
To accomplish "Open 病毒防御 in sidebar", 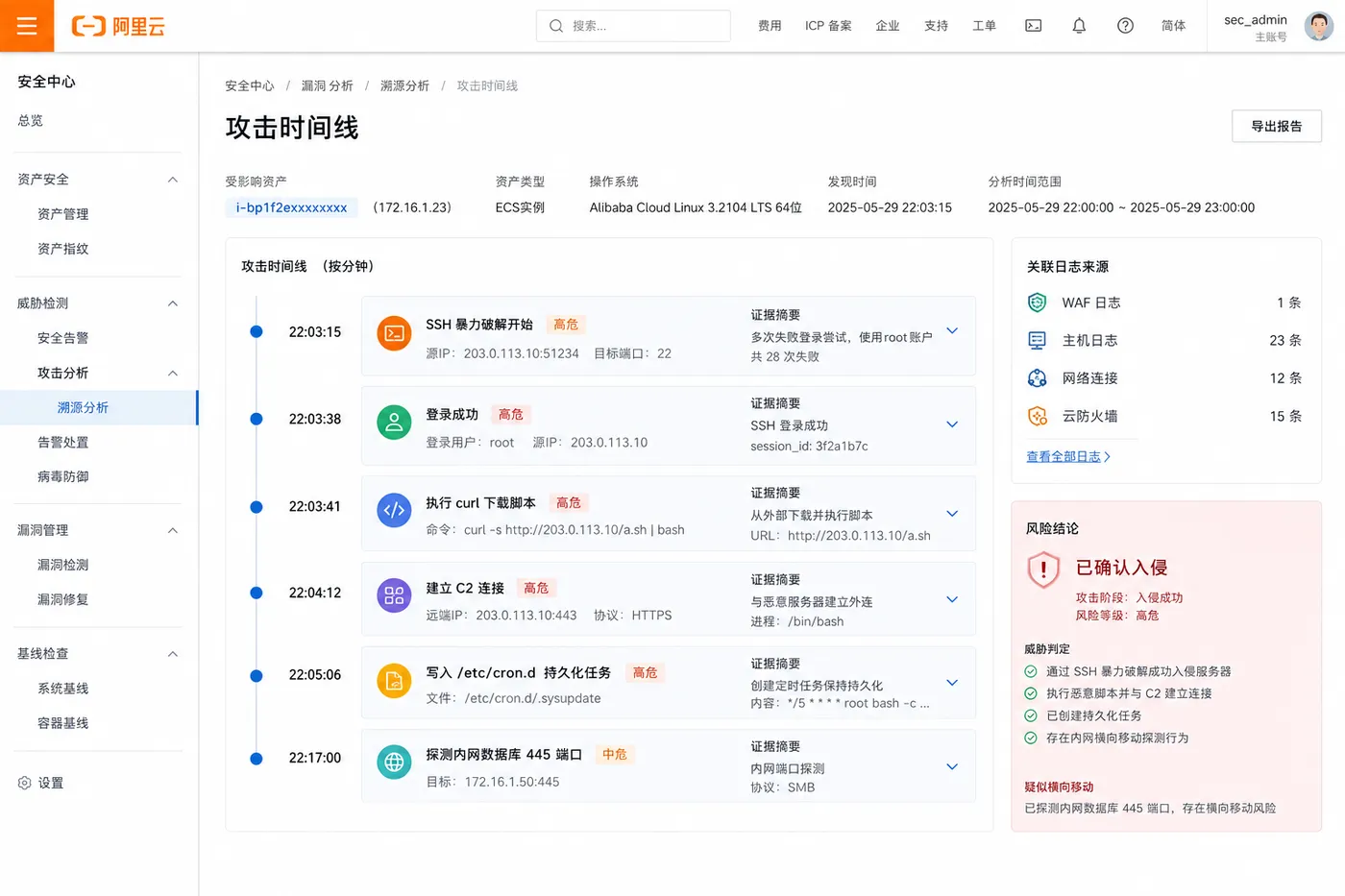I will [x=63, y=476].
